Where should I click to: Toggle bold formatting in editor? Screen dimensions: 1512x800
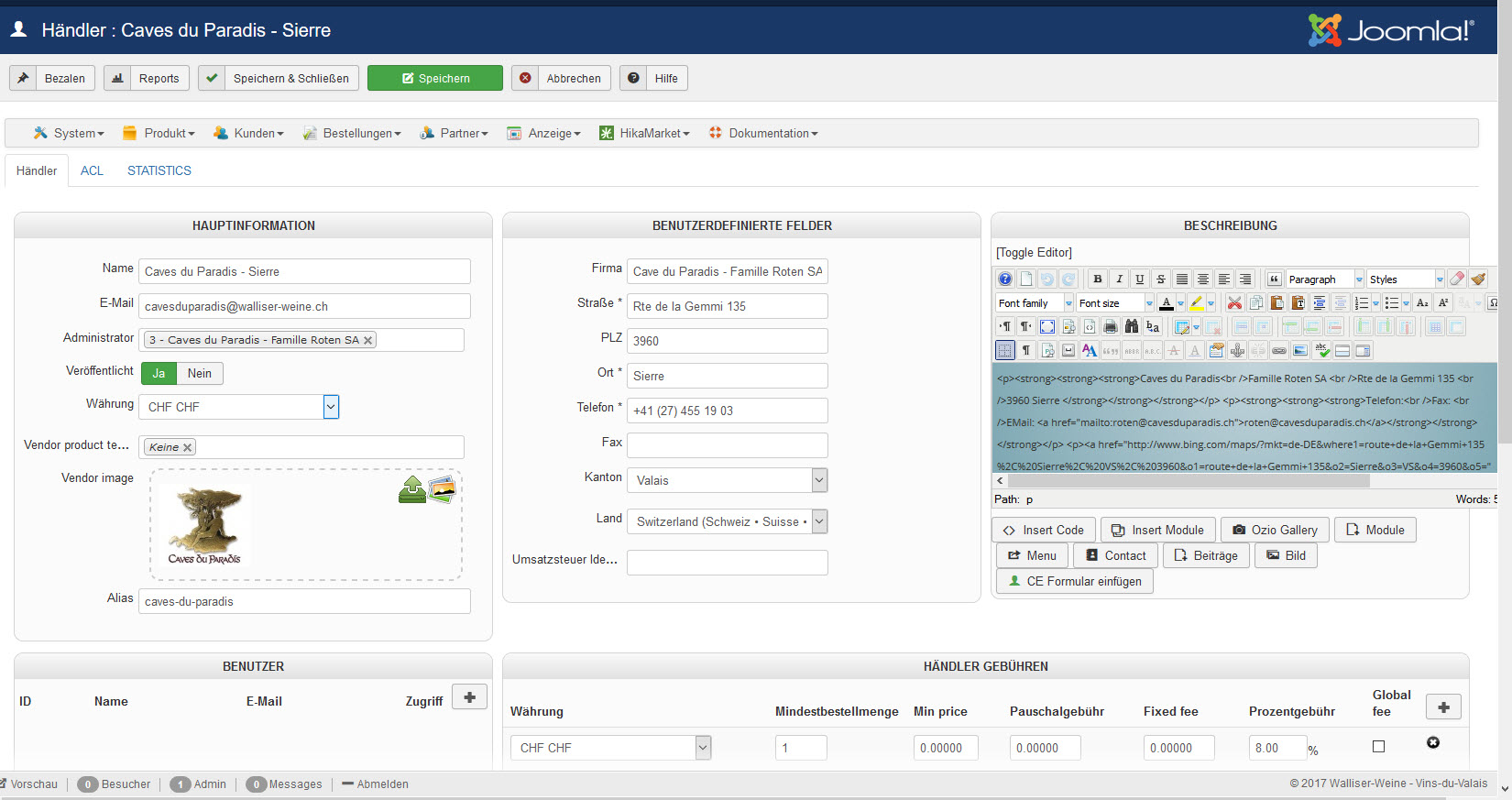(x=1097, y=279)
